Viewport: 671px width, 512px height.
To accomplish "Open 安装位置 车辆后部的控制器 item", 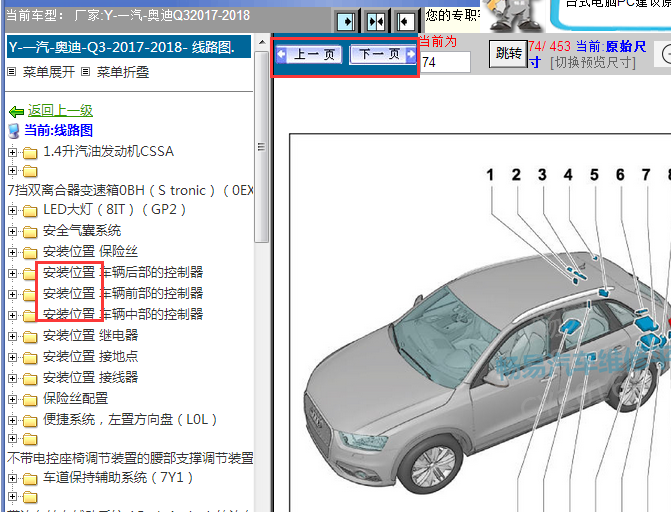I will [x=123, y=272].
